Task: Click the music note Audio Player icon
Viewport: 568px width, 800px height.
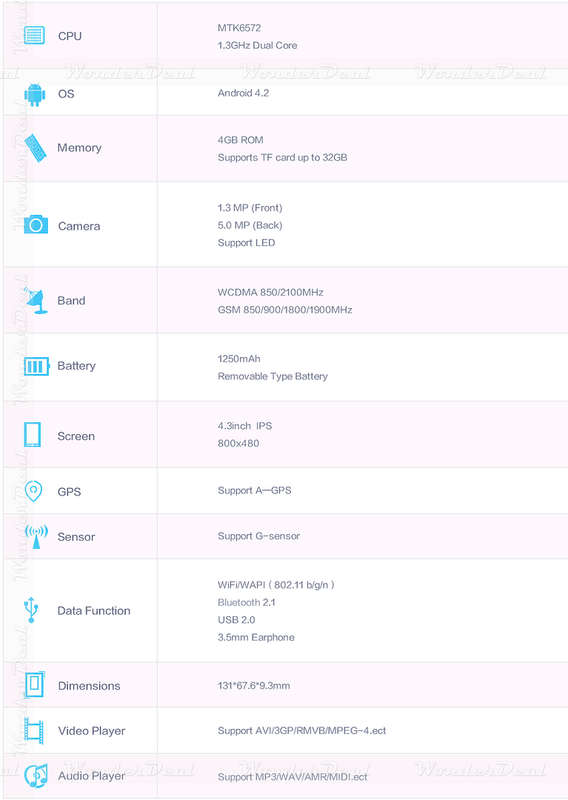Action: click(x=36, y=776)
